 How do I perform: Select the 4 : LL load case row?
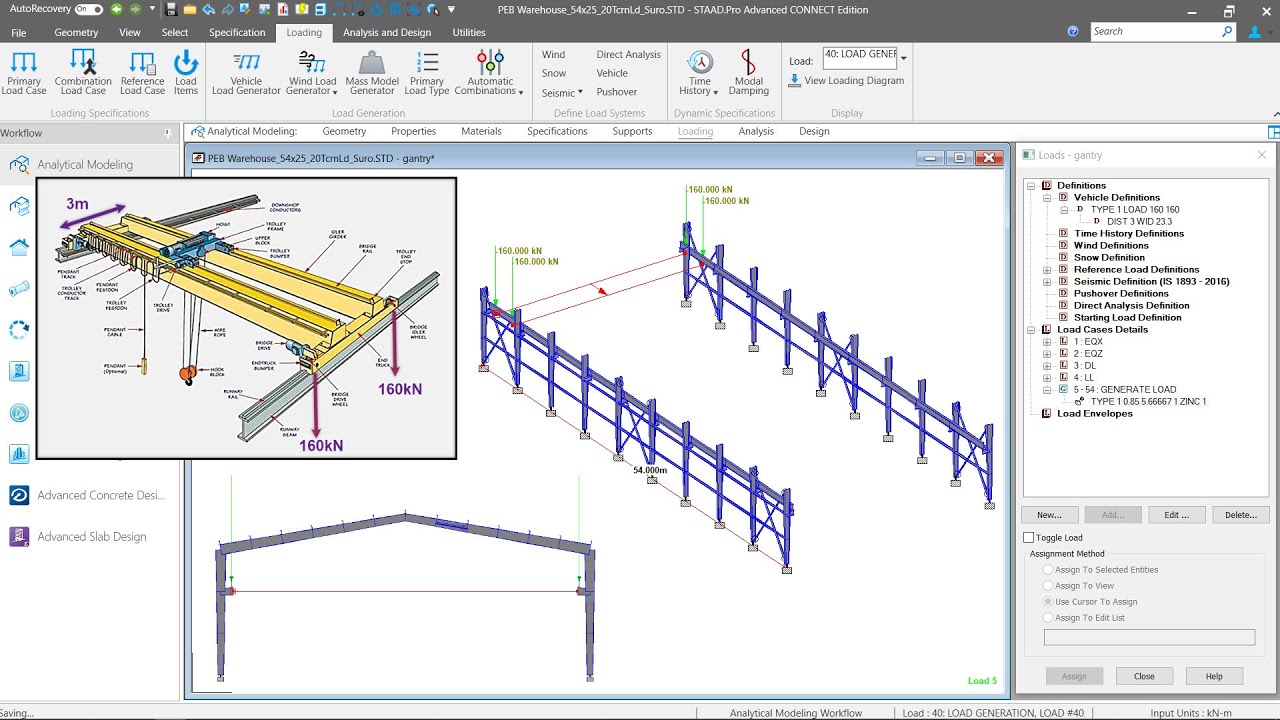click(x=1083, y=378)
